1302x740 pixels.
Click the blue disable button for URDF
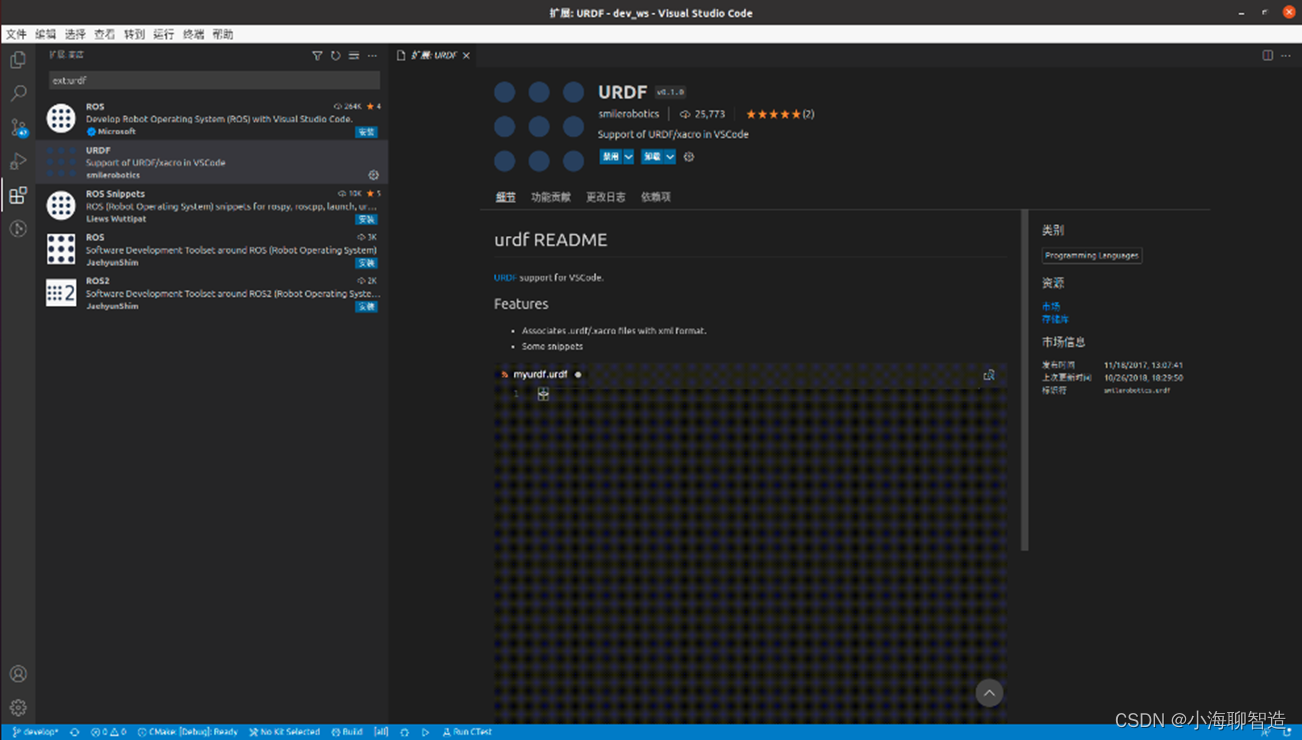[610, 157]
